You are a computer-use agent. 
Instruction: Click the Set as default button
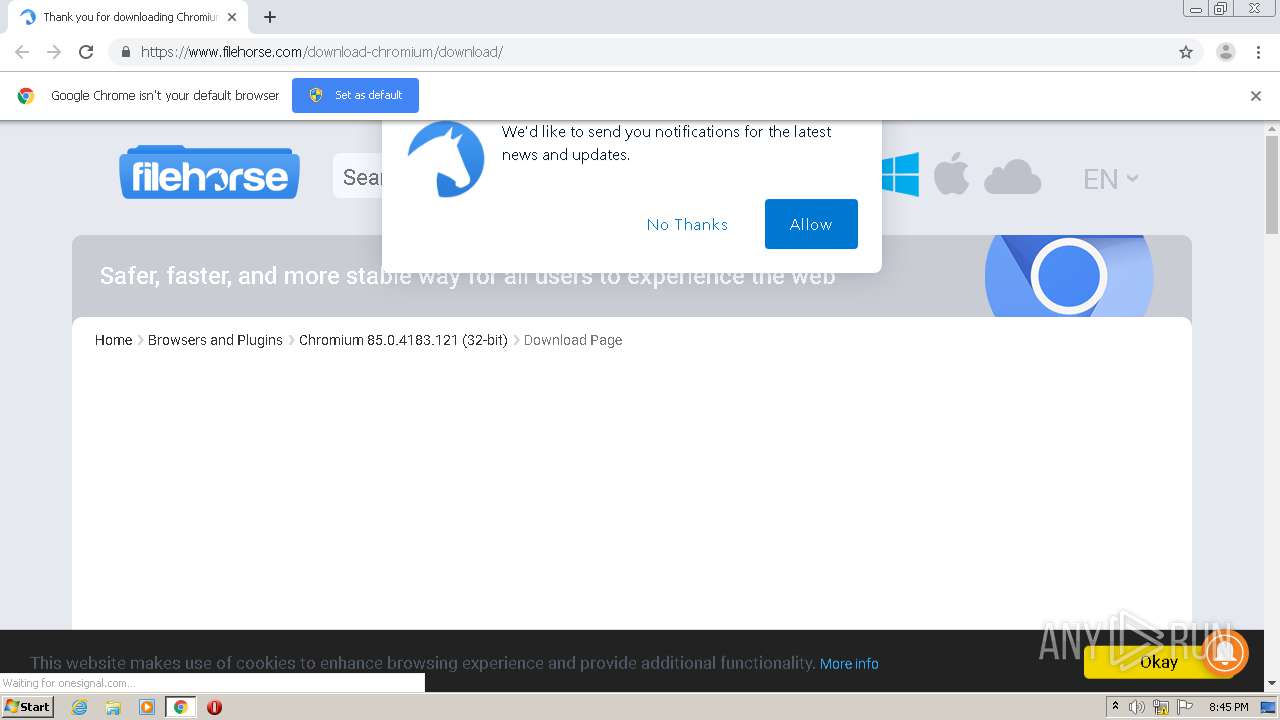pyautogui.click(x=355, y=95)
